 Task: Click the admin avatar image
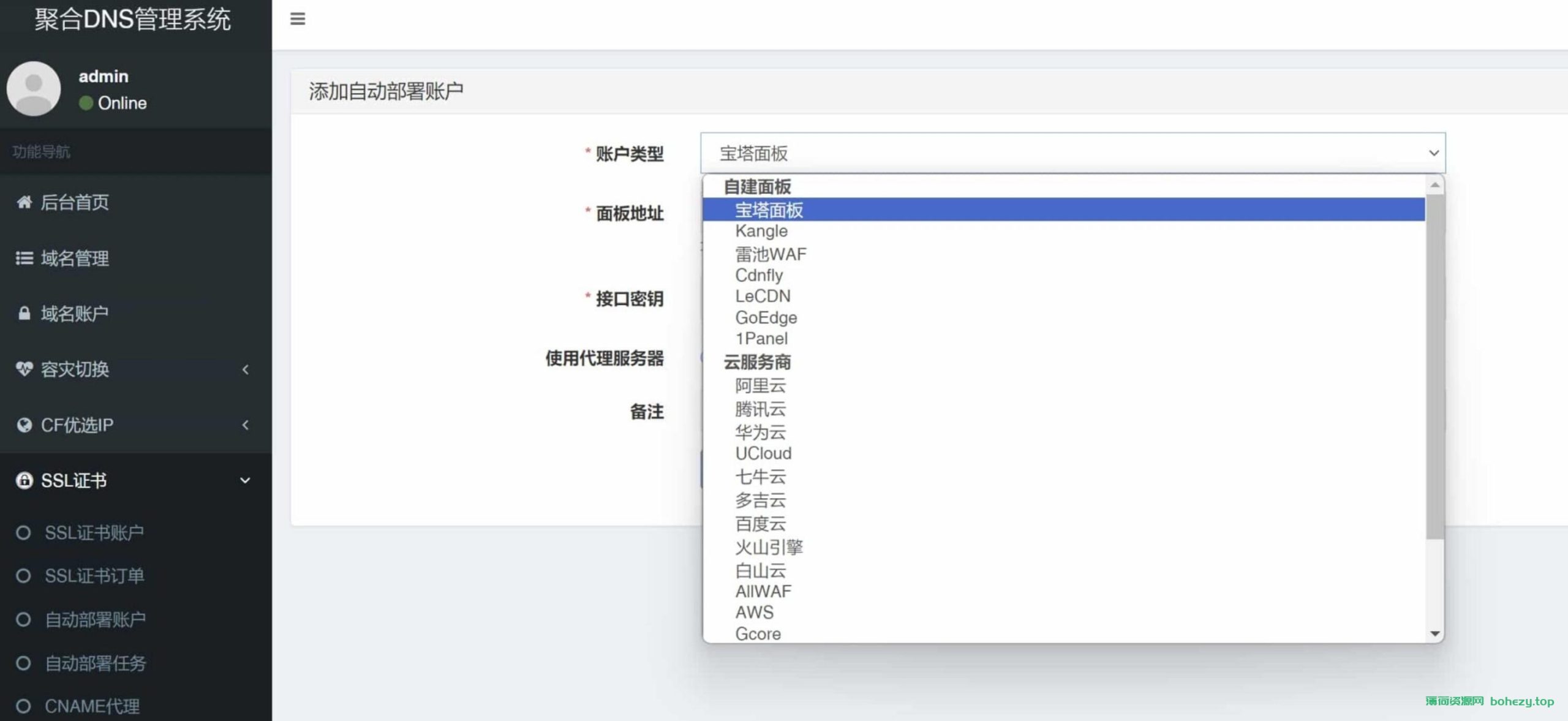34,88
